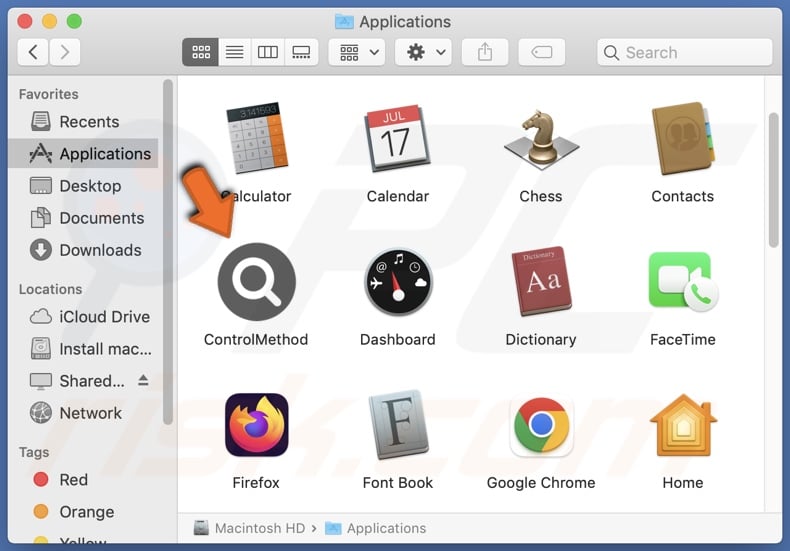The height and width of the screenshot is (551, 790).
Task: Open the Chess app icon
Action: tap(540, 140)
